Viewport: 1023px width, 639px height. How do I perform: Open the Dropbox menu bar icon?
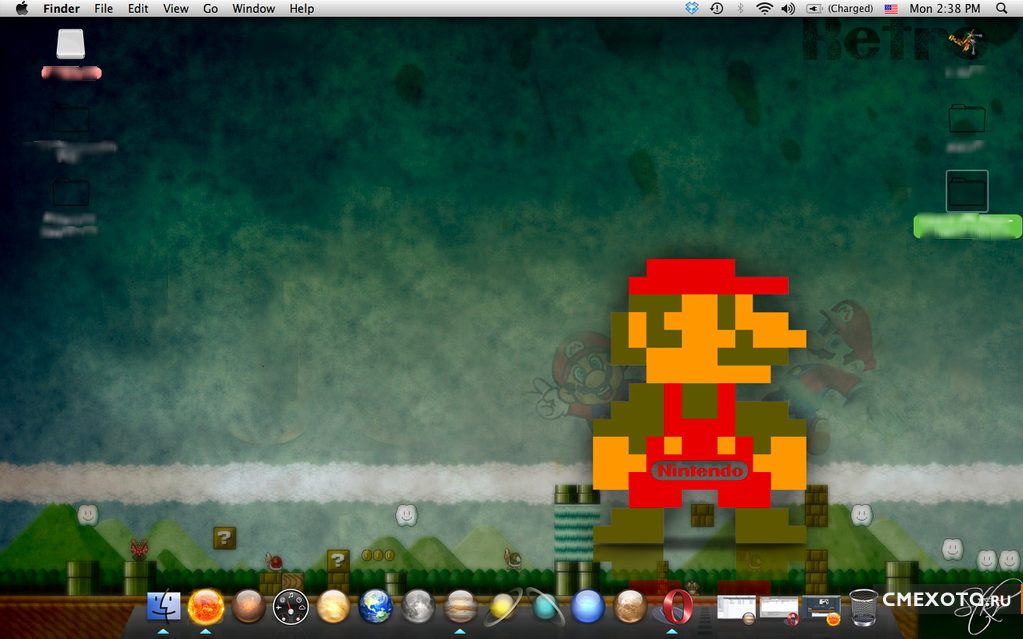692,8
